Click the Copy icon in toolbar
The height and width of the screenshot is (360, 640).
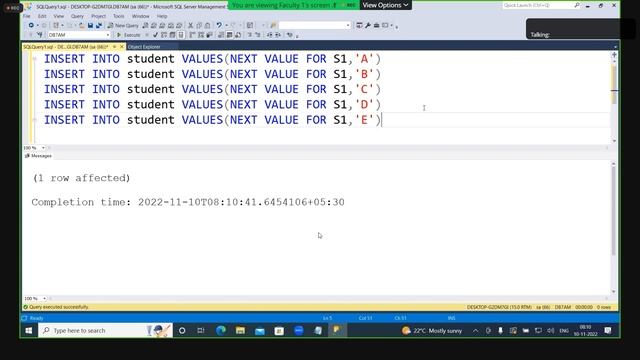199,25
